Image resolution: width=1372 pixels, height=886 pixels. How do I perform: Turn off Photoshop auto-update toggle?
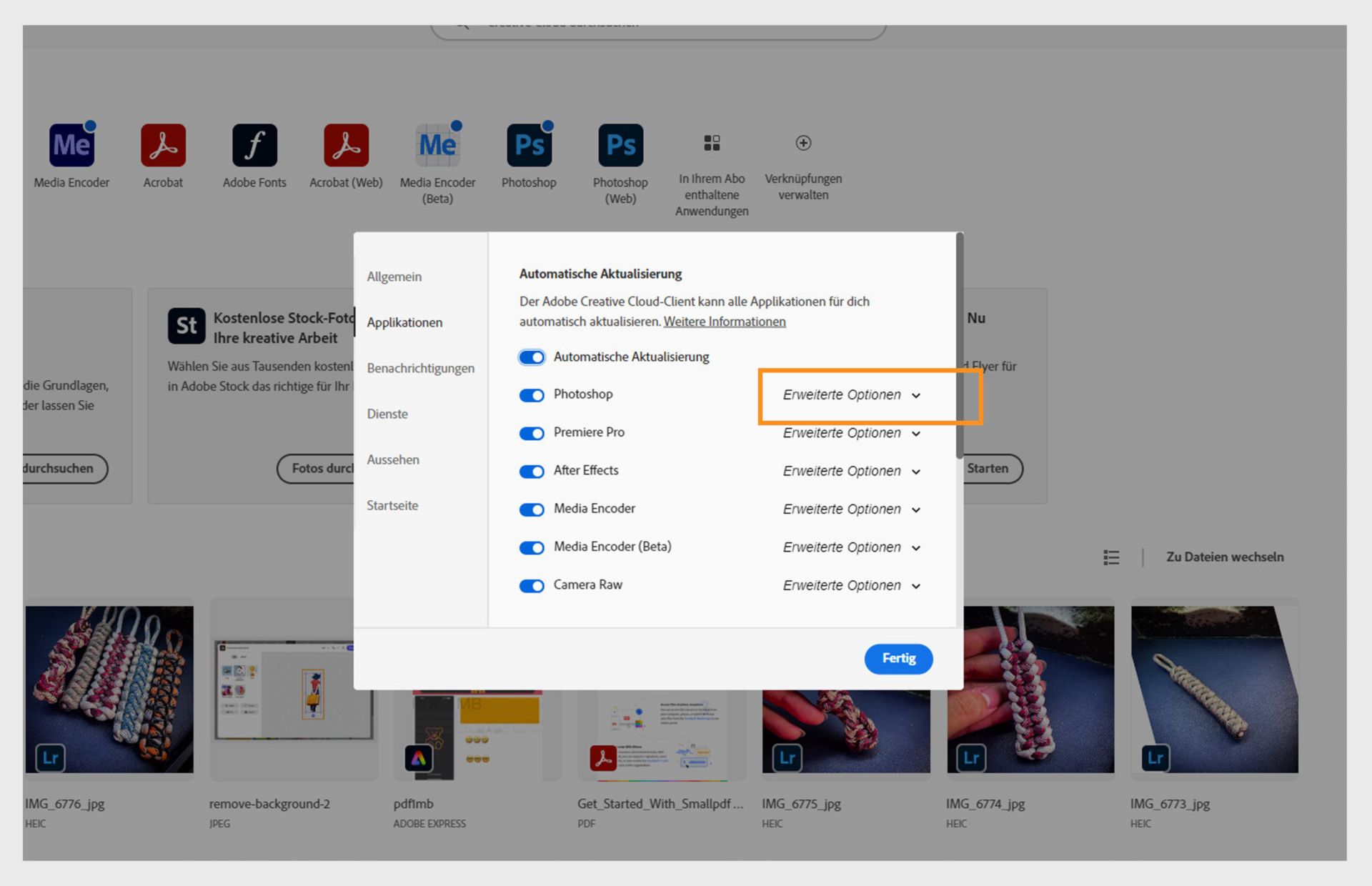point(532,395)
